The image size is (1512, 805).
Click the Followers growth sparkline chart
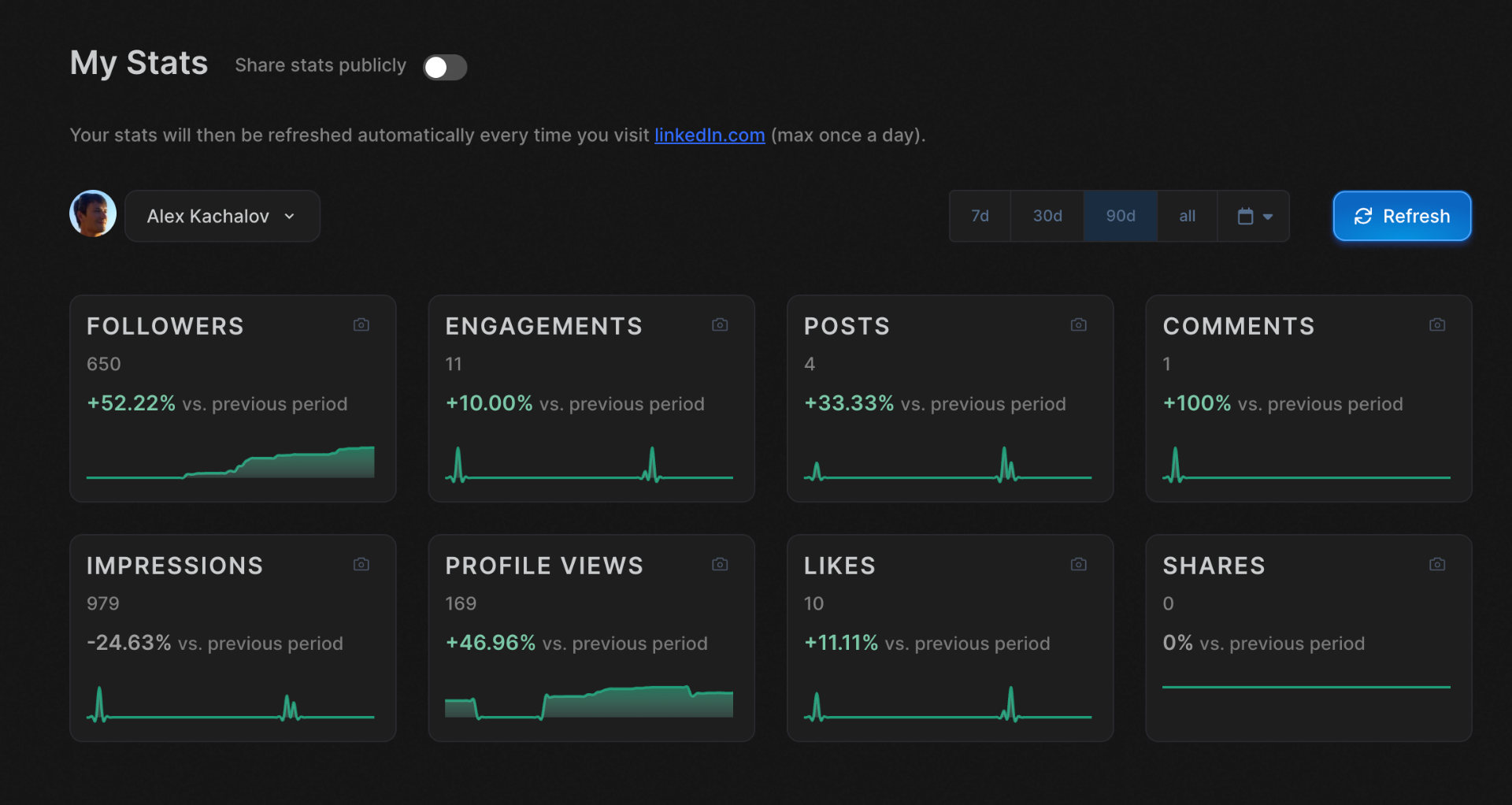(x=231, y=462)
